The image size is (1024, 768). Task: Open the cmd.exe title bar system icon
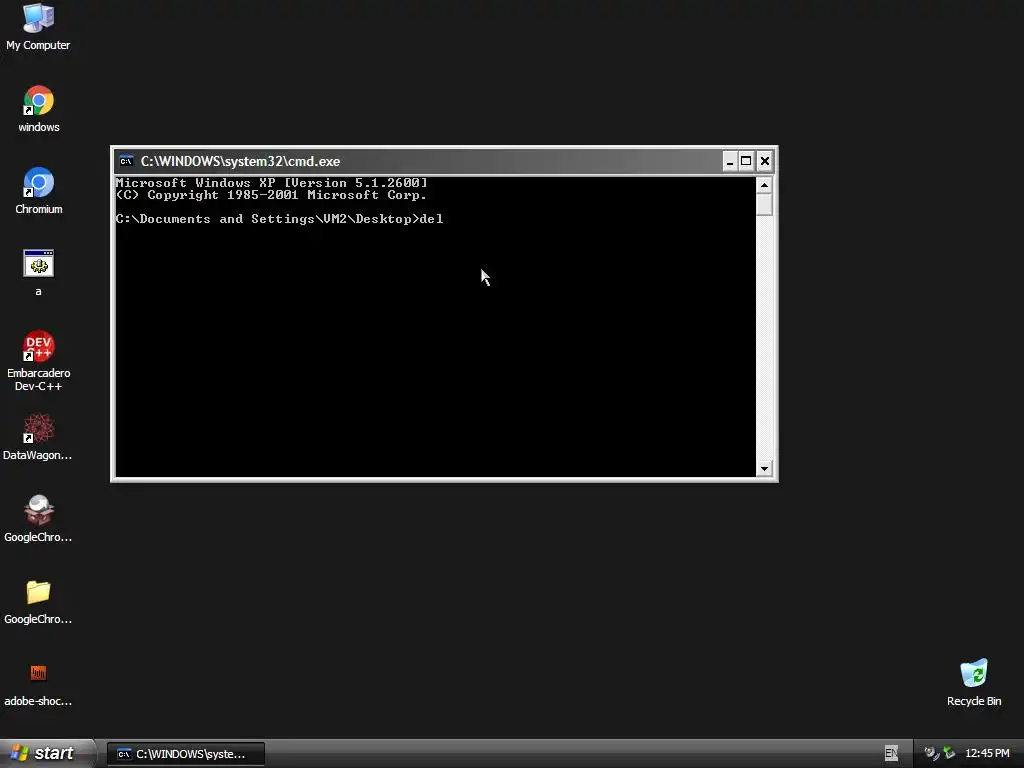(126, 161)
